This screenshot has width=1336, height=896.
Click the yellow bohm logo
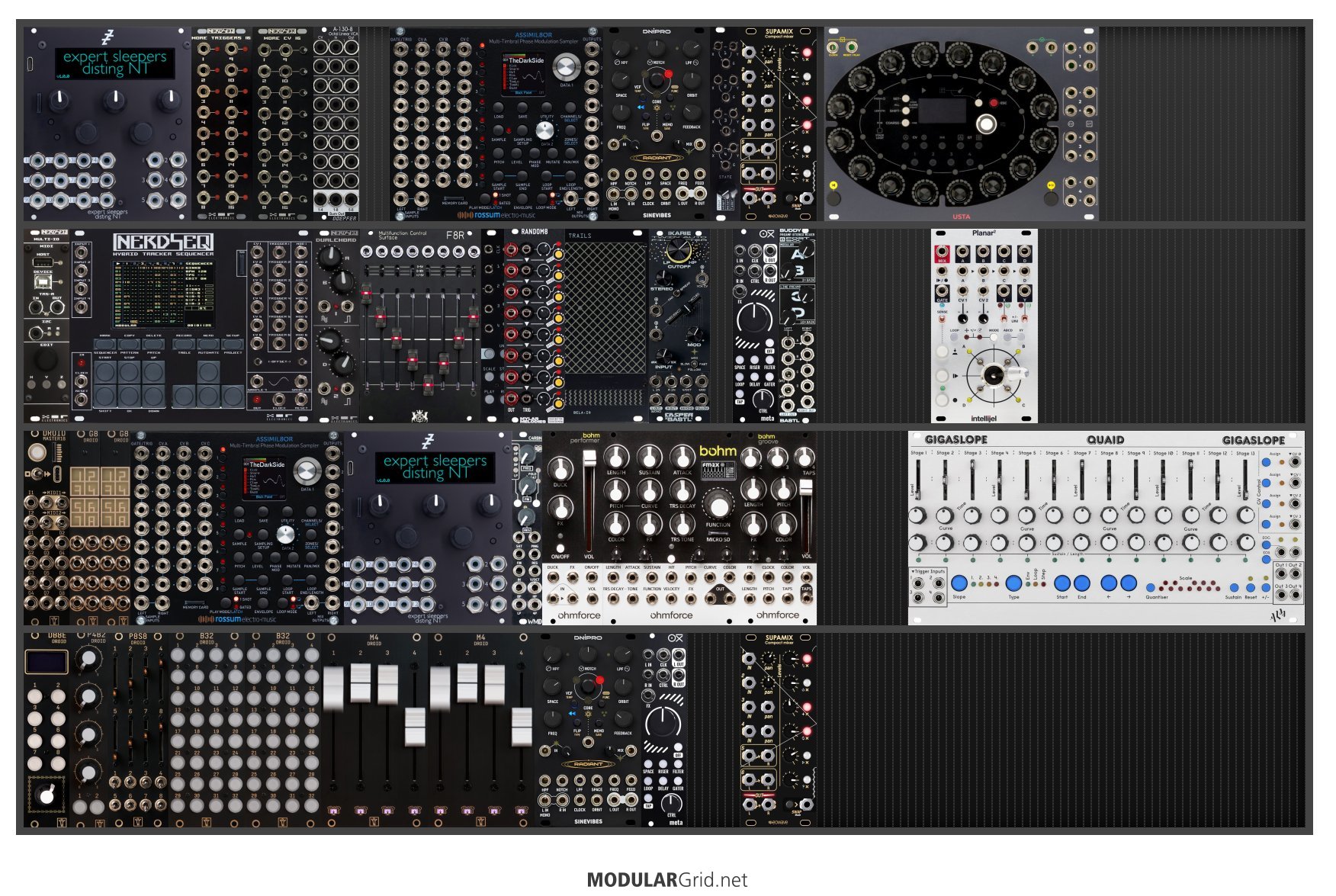[x=718, y=451]
